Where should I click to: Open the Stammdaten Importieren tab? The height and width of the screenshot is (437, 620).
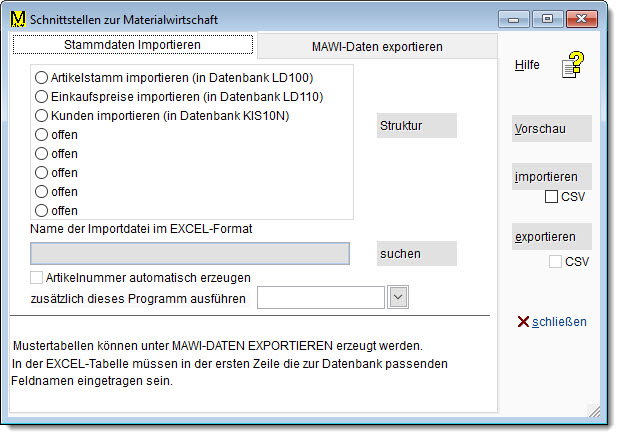tap(132, 45)
